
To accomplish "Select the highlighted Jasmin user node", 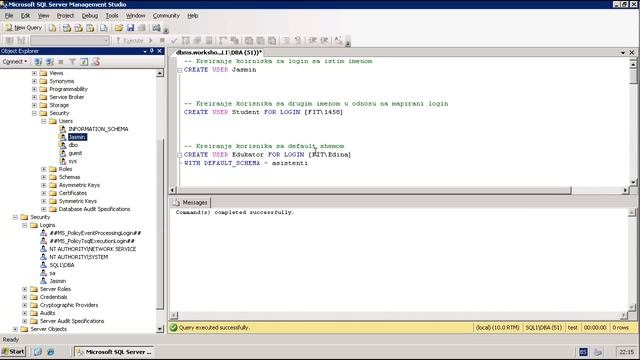I will coord(77,137).
